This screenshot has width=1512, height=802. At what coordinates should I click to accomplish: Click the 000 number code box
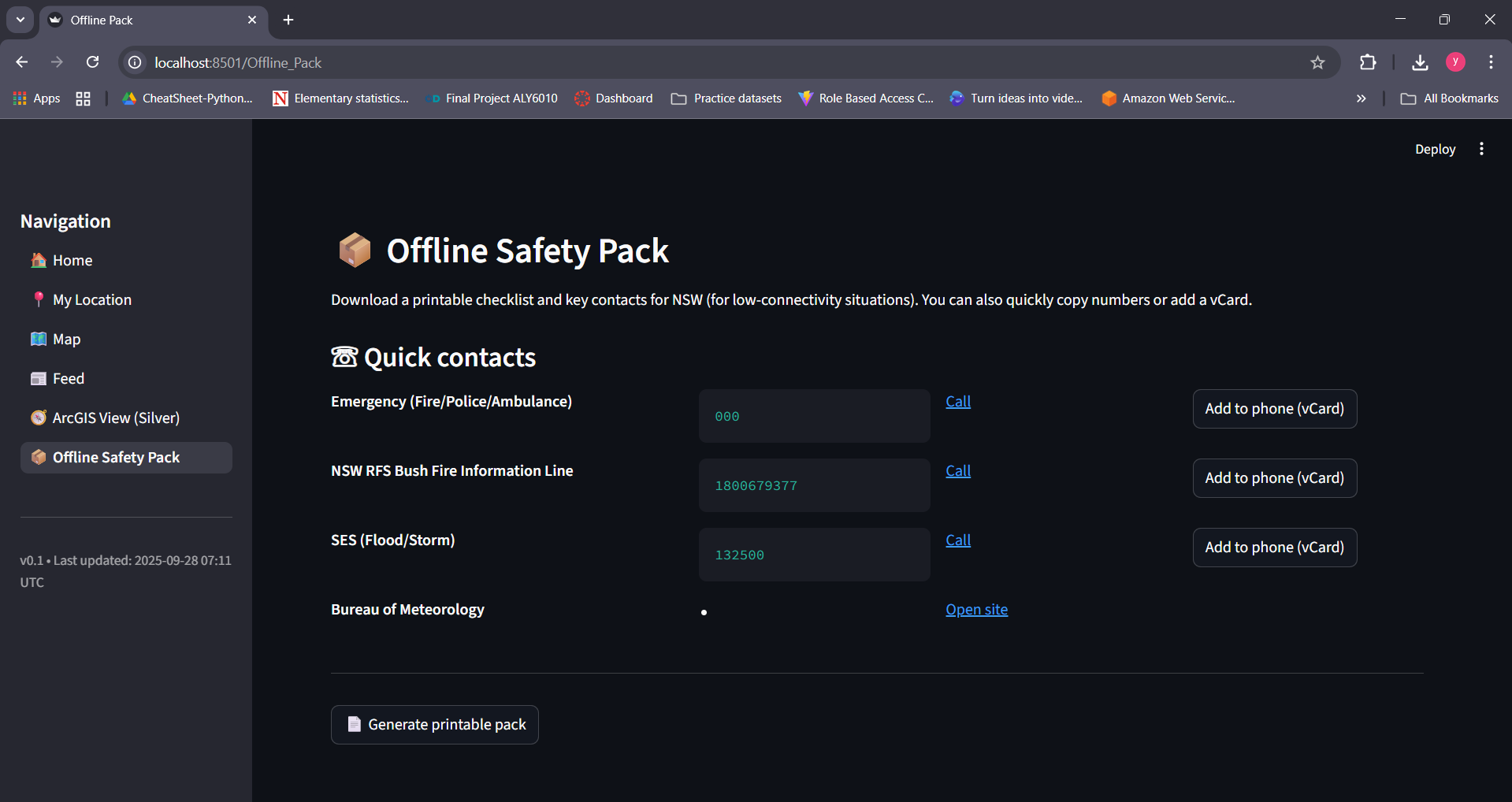coord(815,416)
